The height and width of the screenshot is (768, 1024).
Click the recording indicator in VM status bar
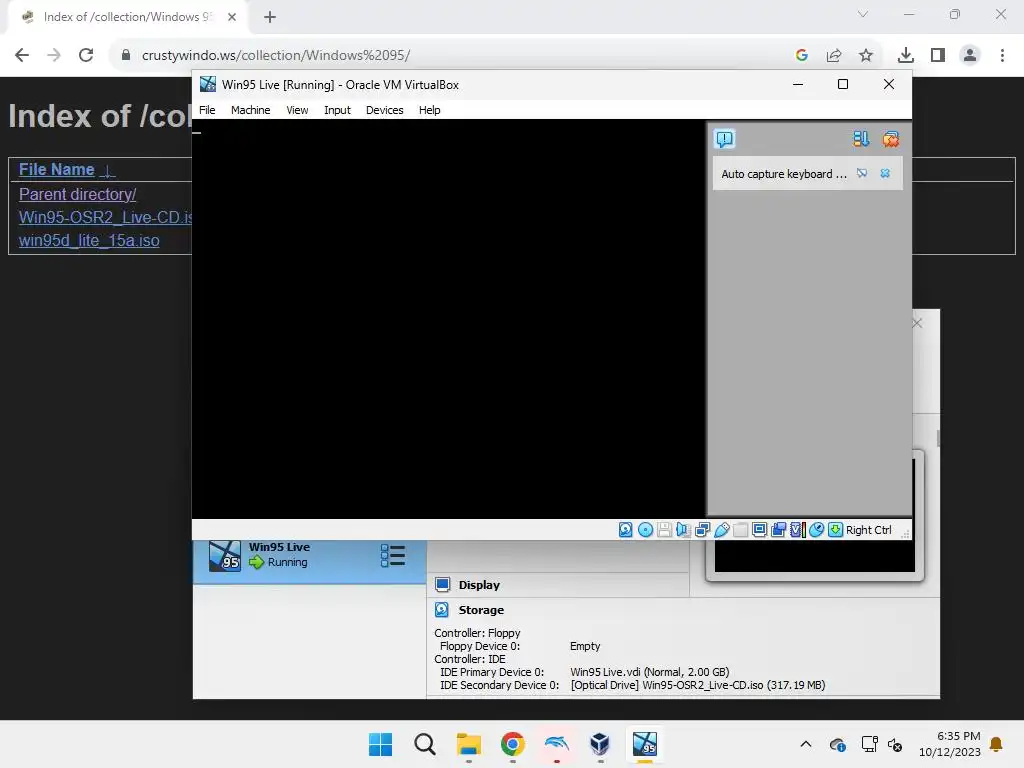778,530
